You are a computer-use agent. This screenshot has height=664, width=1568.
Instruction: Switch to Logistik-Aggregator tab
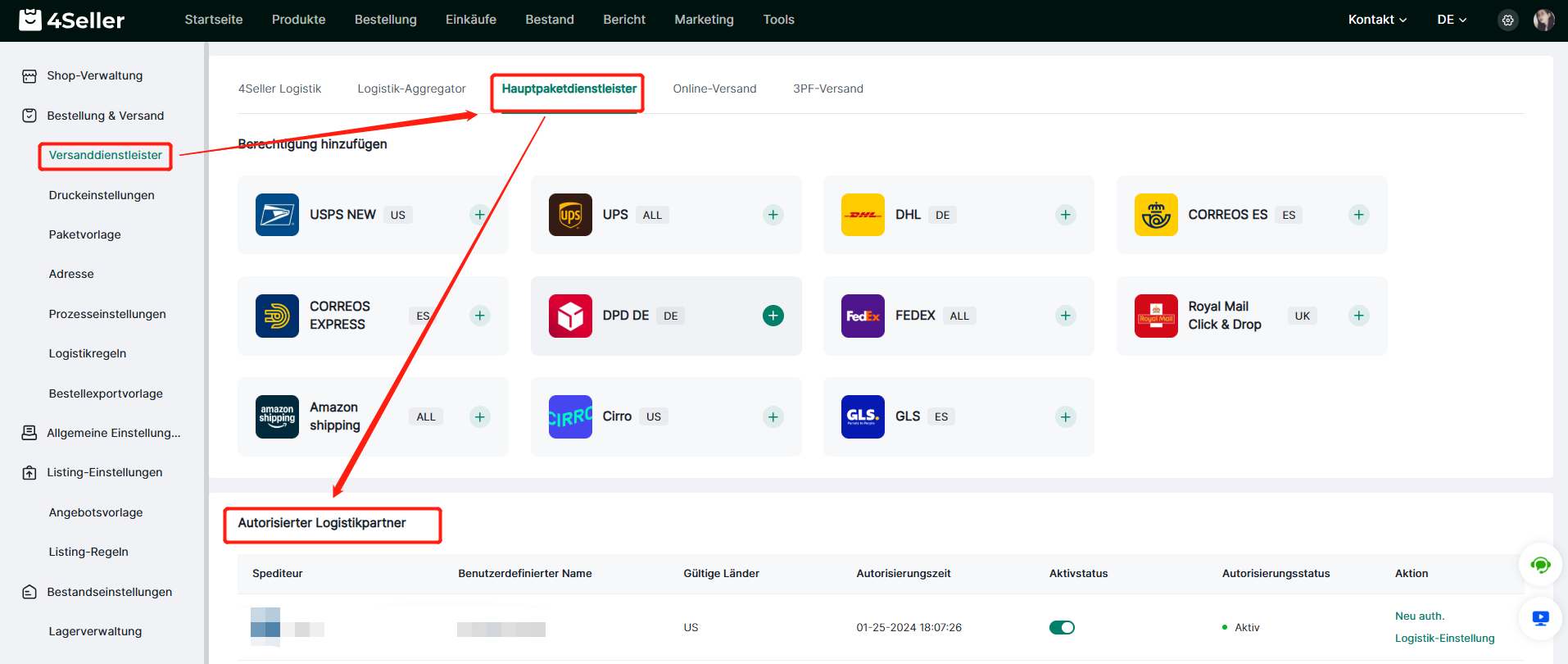tap(411, 89)
